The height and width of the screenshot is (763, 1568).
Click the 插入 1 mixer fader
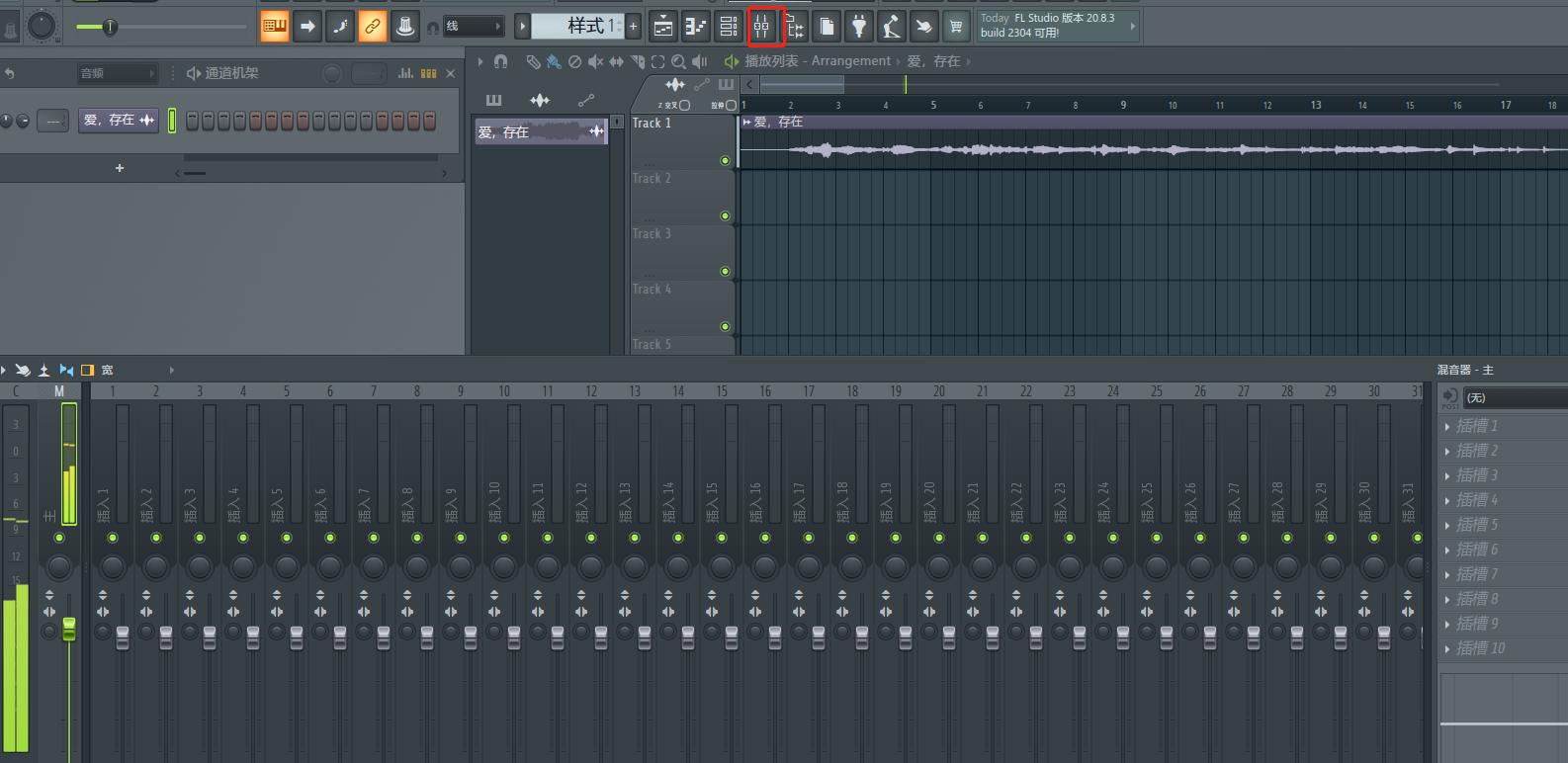point(123,637)
